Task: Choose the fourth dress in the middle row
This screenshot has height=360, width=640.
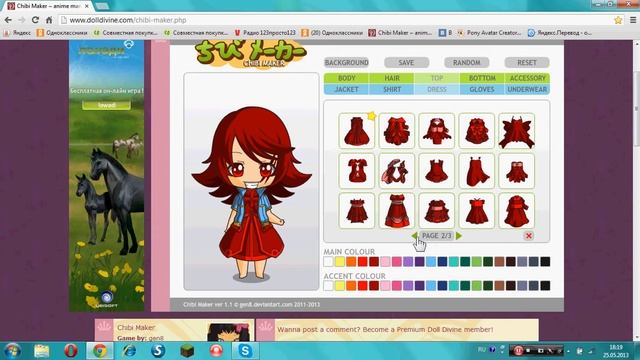Action: [476, 171]
